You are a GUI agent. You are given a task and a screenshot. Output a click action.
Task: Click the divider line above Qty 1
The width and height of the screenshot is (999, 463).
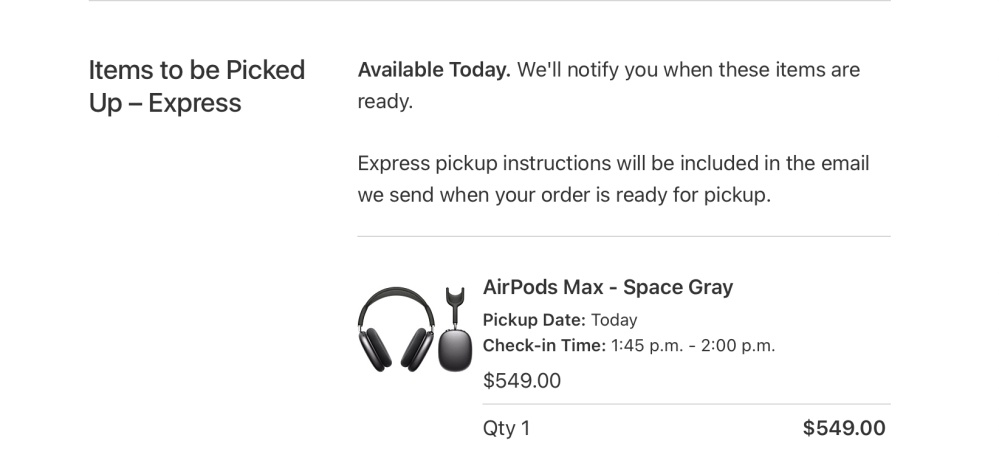[x=686, y=405]
